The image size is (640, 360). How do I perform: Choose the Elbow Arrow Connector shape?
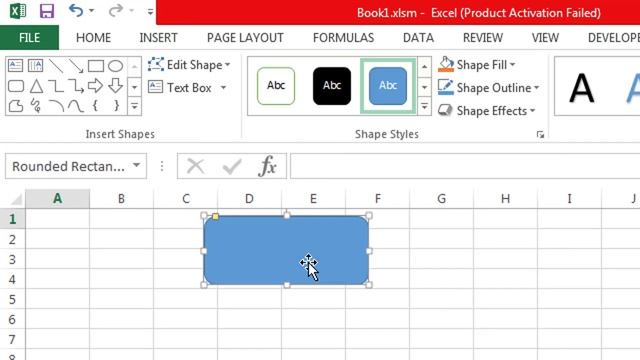point(76,86)
